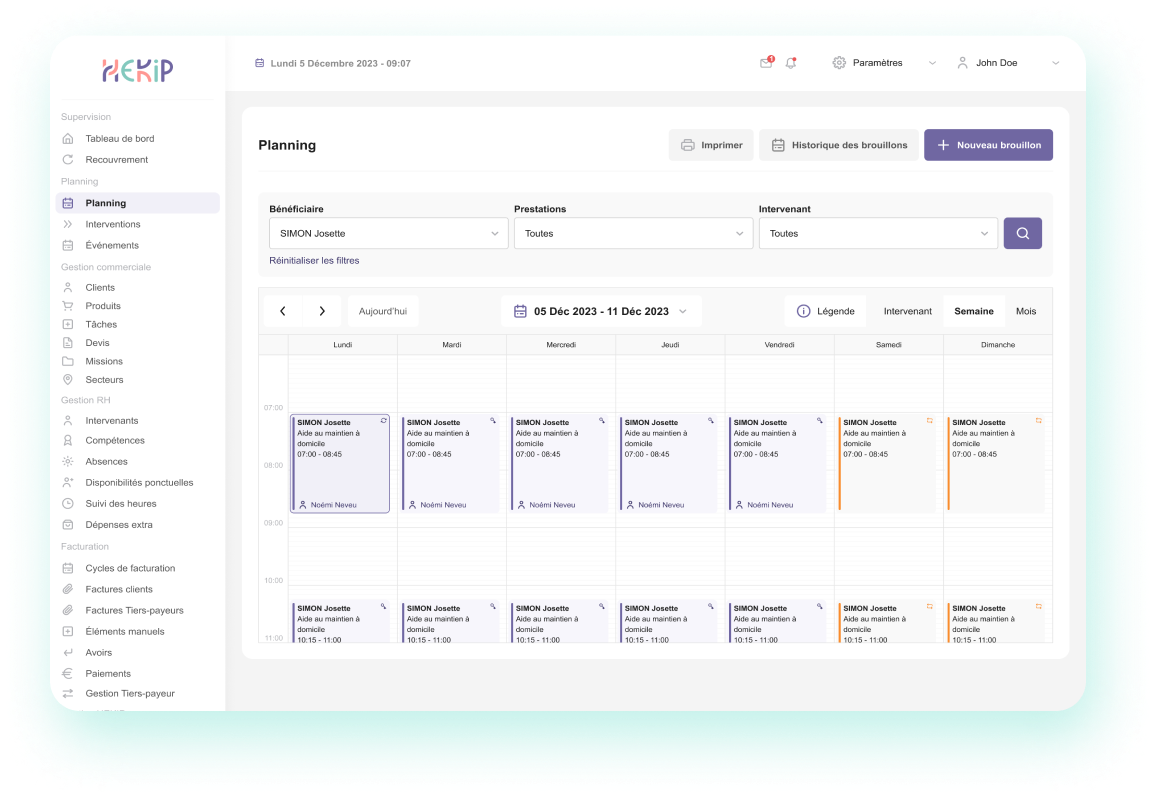Click Réinitialiser les filtres link
This screenshot has width=1156, height=796.
314,260
